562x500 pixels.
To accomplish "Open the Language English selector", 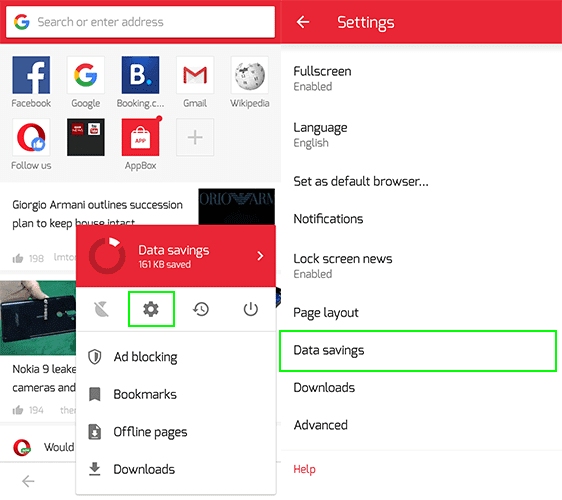I will pos(421,135).
